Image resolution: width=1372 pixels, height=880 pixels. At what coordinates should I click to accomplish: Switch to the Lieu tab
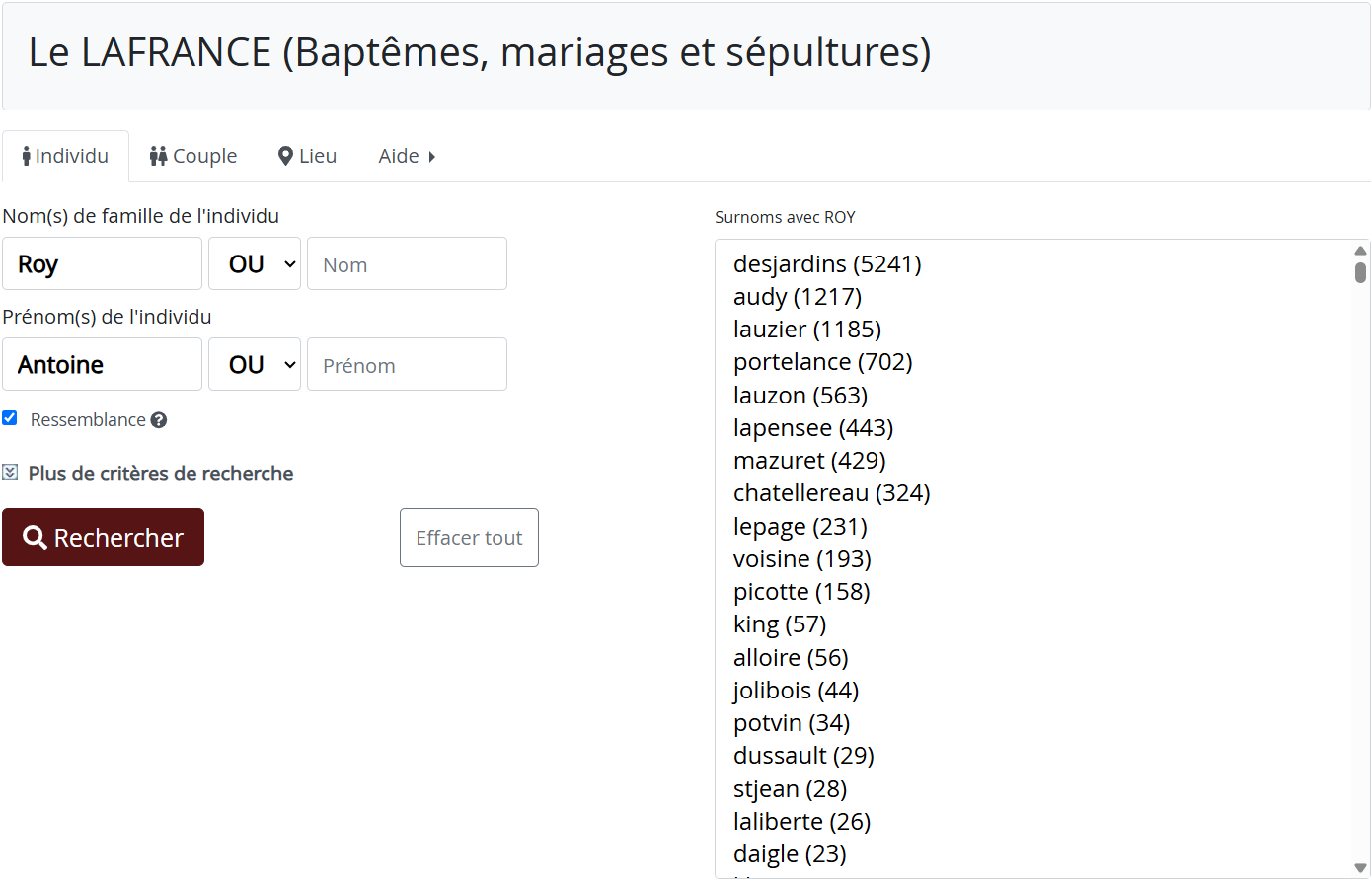click(x=308, y=156)
